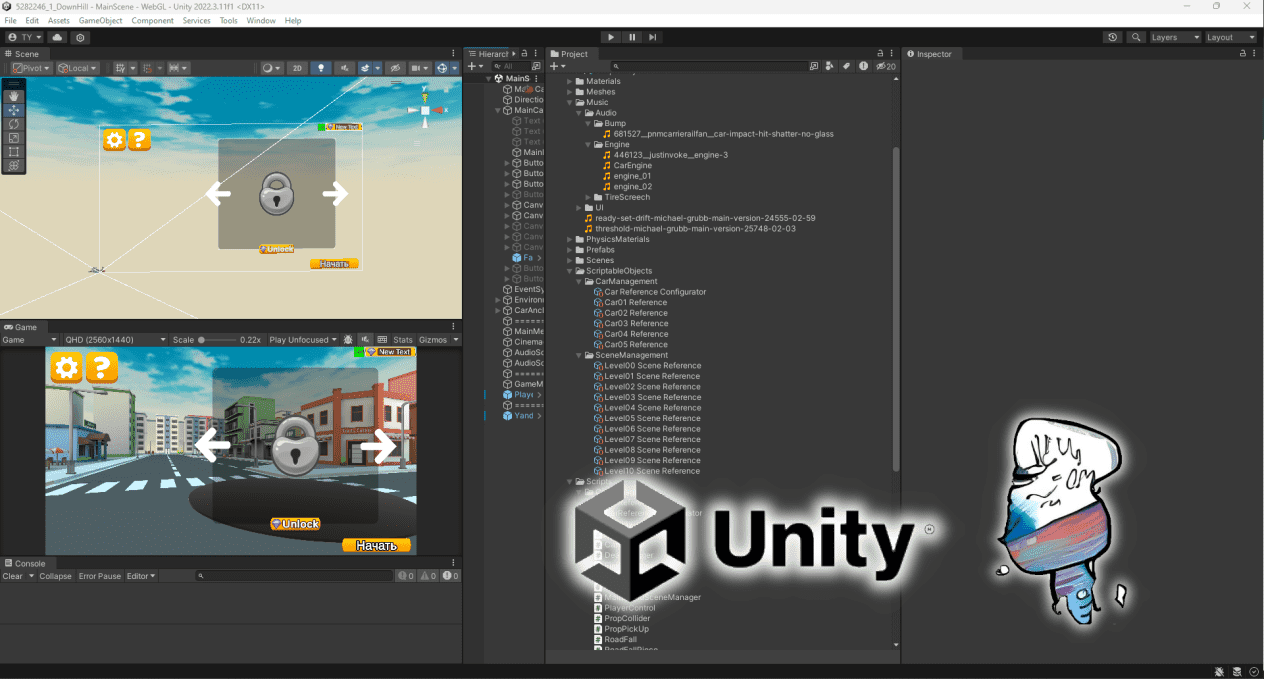Open the File menu
The width and height of the screenshot is (1264, 679).
click(x=10, y=20)
